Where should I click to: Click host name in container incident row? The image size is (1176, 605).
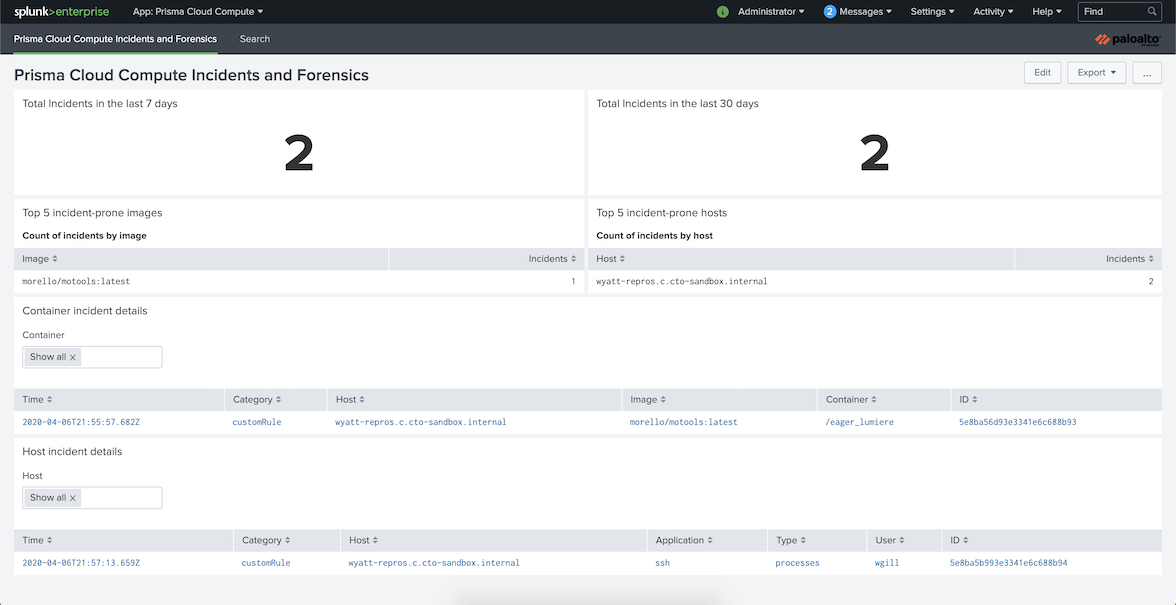[421, 422]
